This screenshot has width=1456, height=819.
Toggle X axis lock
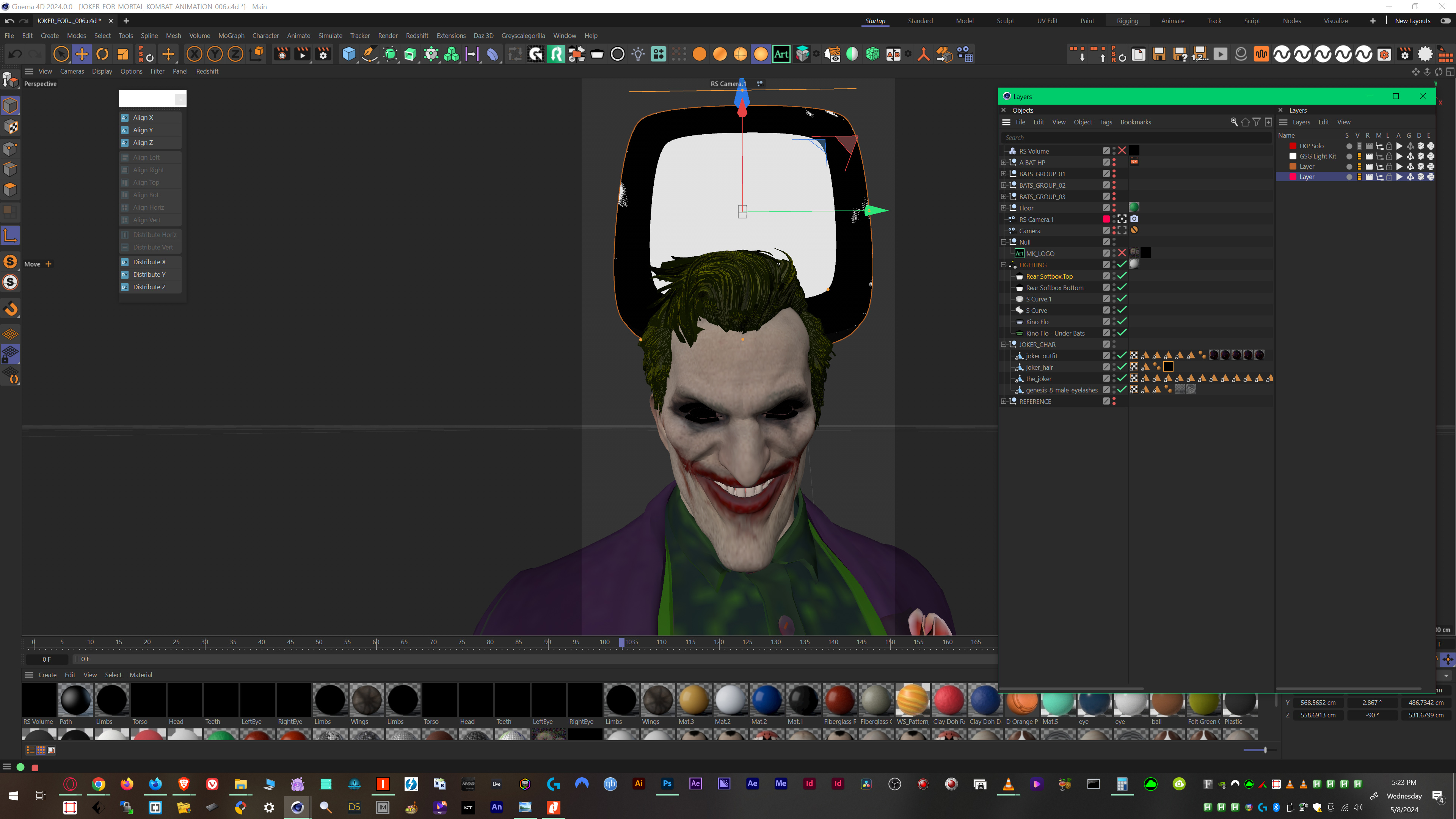195,54
